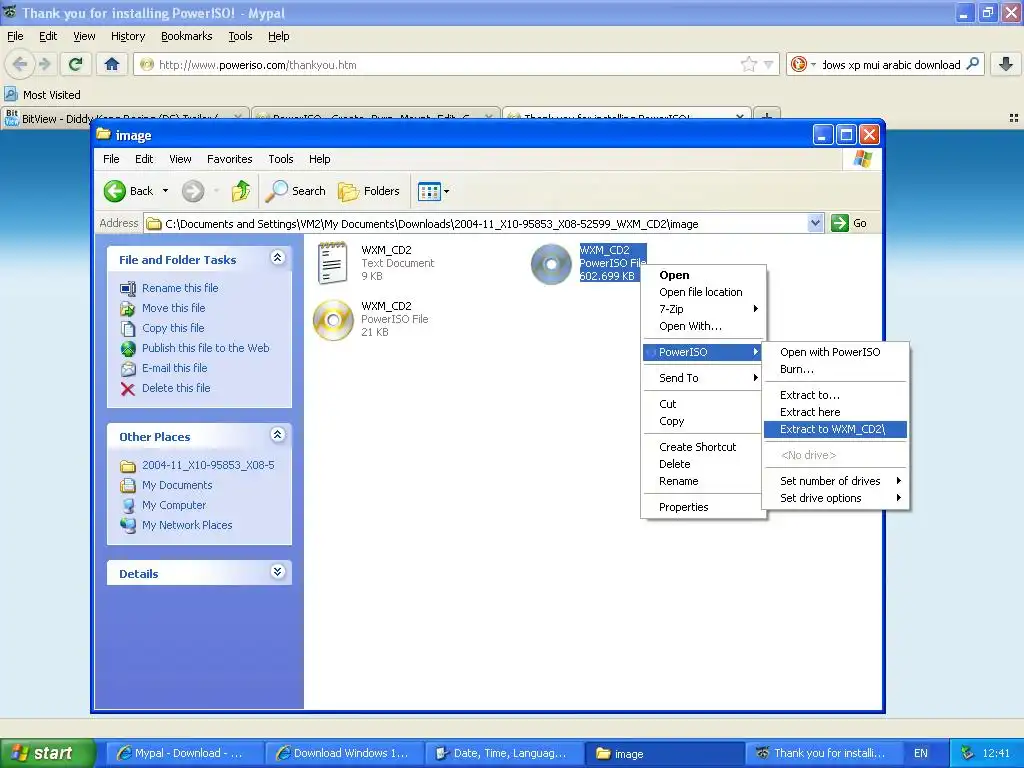Switch to Date, Time, Language taskbar item

click(x=503, y=753)
